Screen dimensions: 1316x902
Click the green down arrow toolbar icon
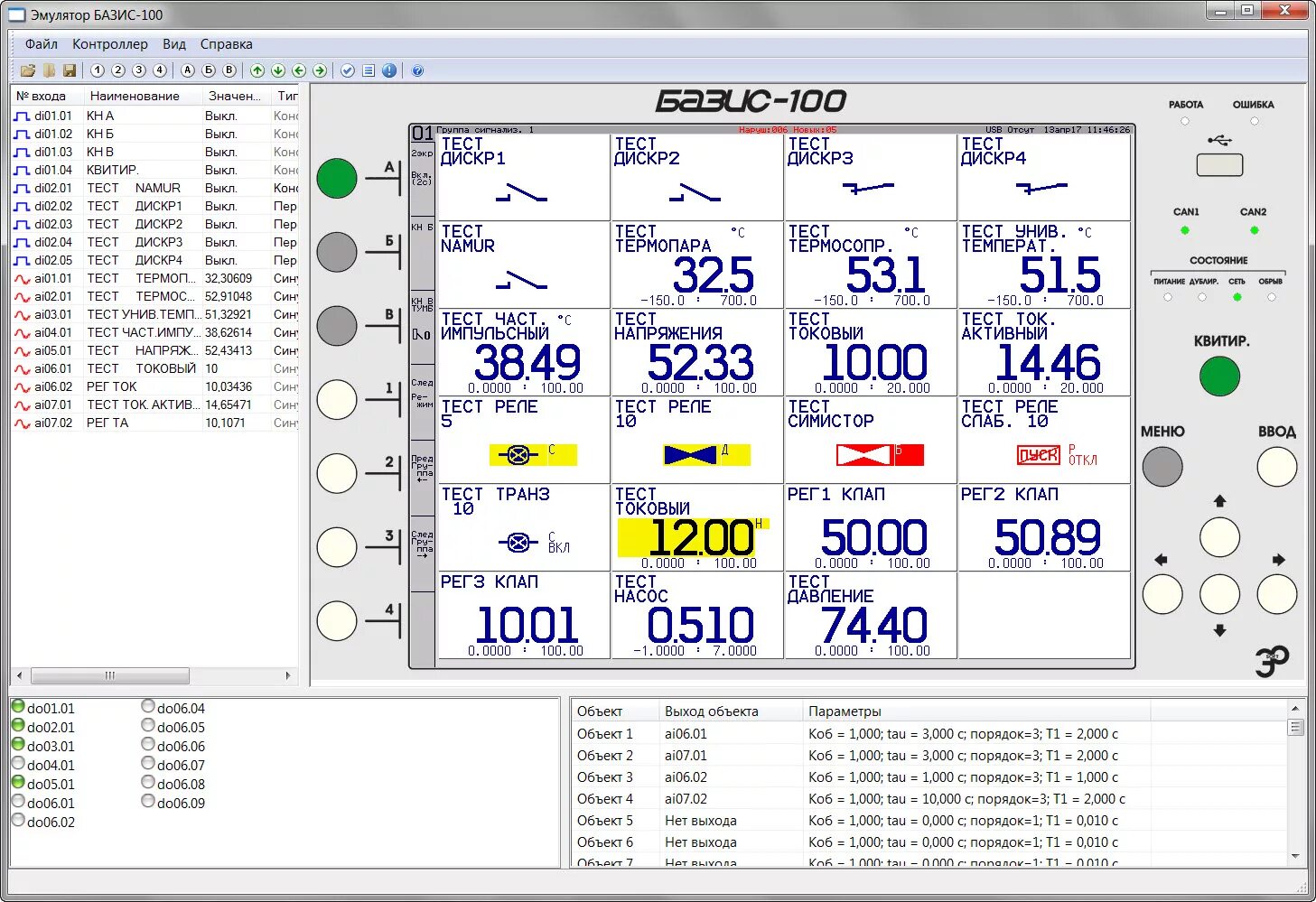click(278, 70)
